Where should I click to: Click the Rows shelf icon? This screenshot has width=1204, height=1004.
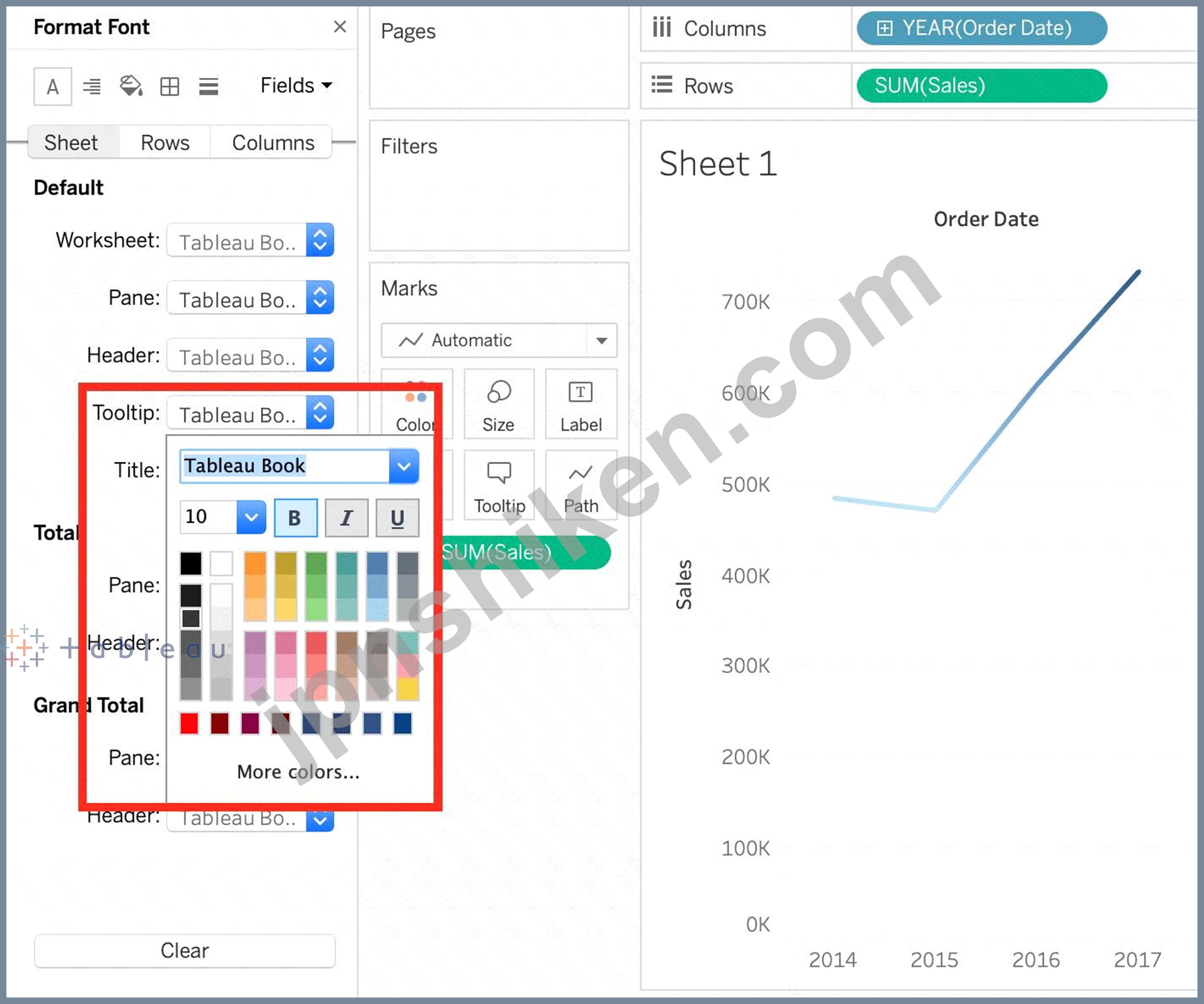pyautogui.click(x=662, y=85)
